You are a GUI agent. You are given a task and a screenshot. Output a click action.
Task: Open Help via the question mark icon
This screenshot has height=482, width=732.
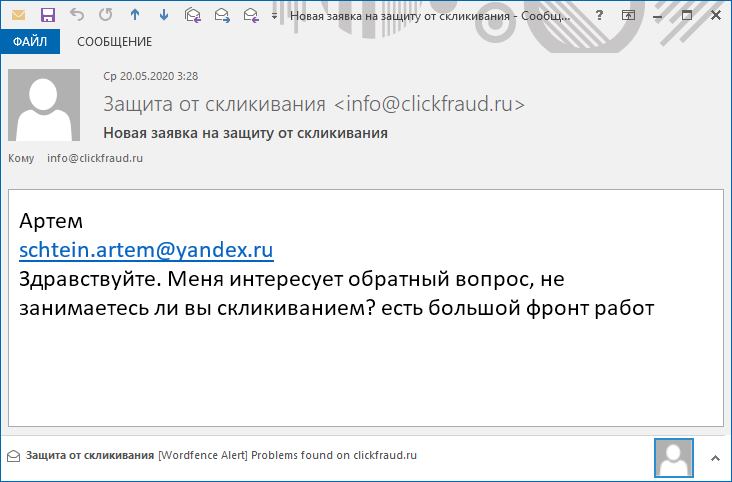[599, 15]
